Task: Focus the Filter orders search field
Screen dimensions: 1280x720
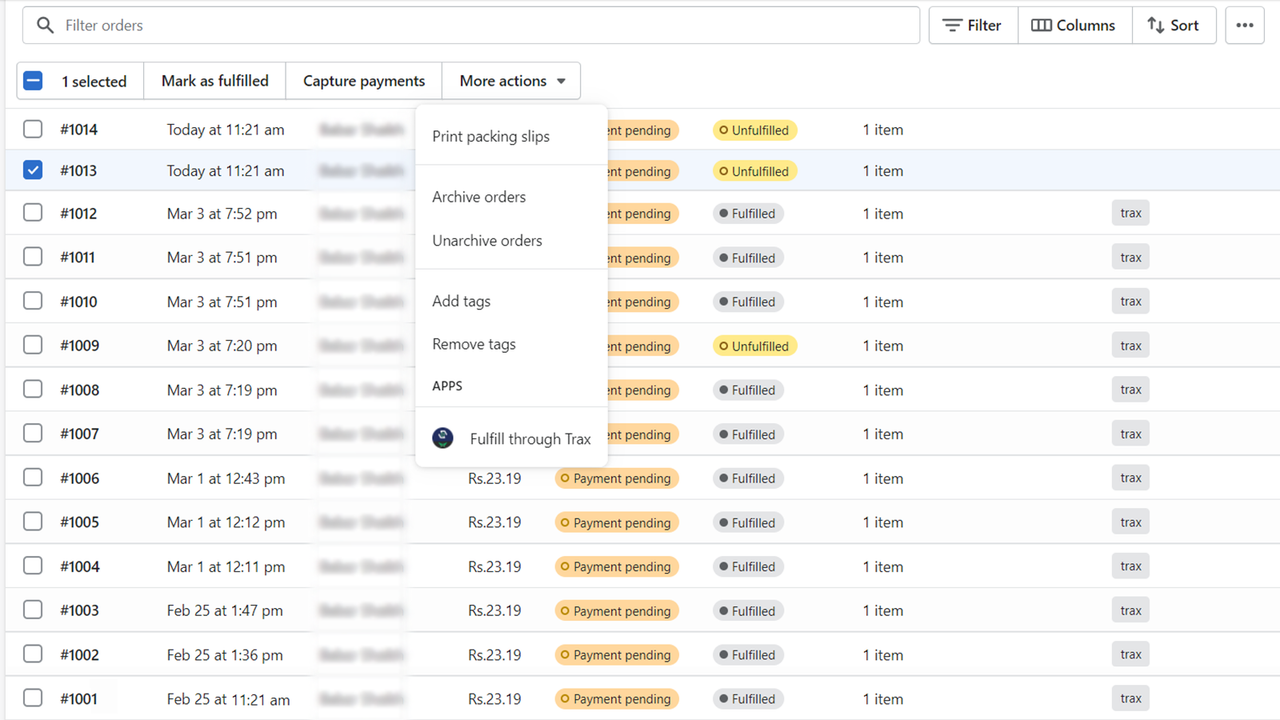Action: [x=471, y=25]
